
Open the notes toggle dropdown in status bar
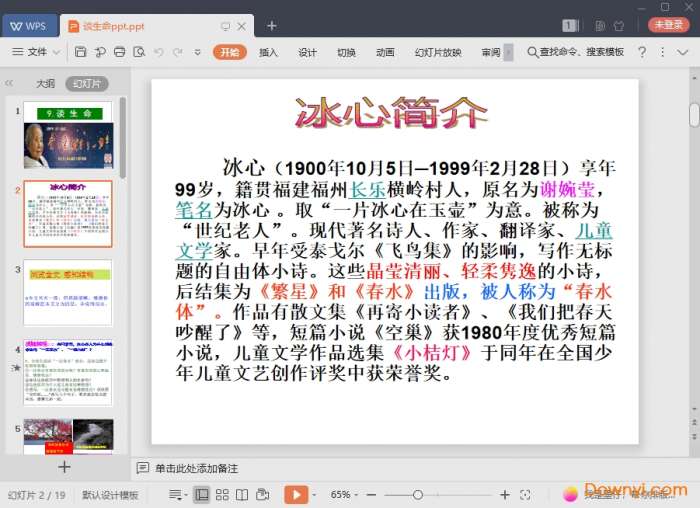[x=178, y=494]
